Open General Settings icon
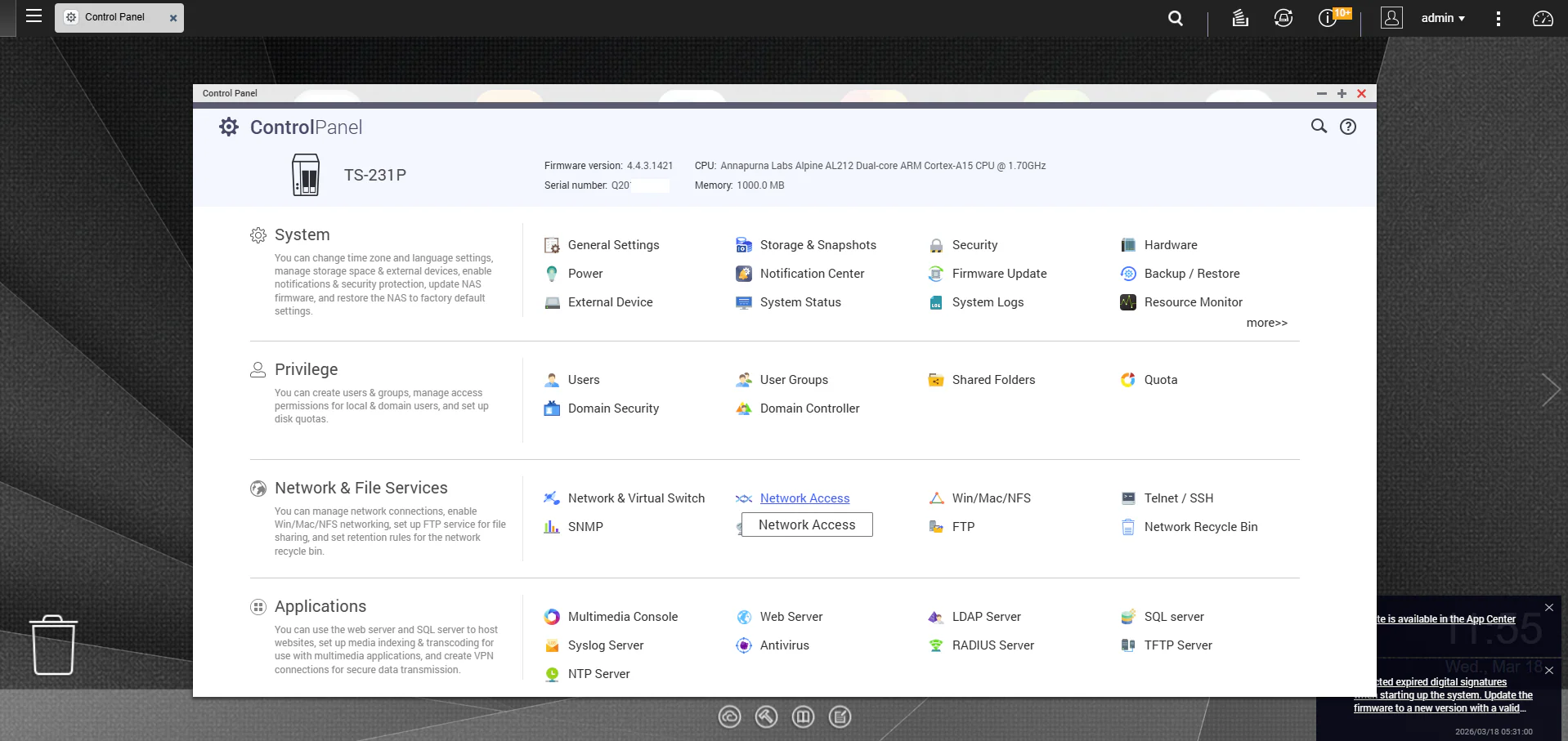1568x741 pixels. click(552, 245)
